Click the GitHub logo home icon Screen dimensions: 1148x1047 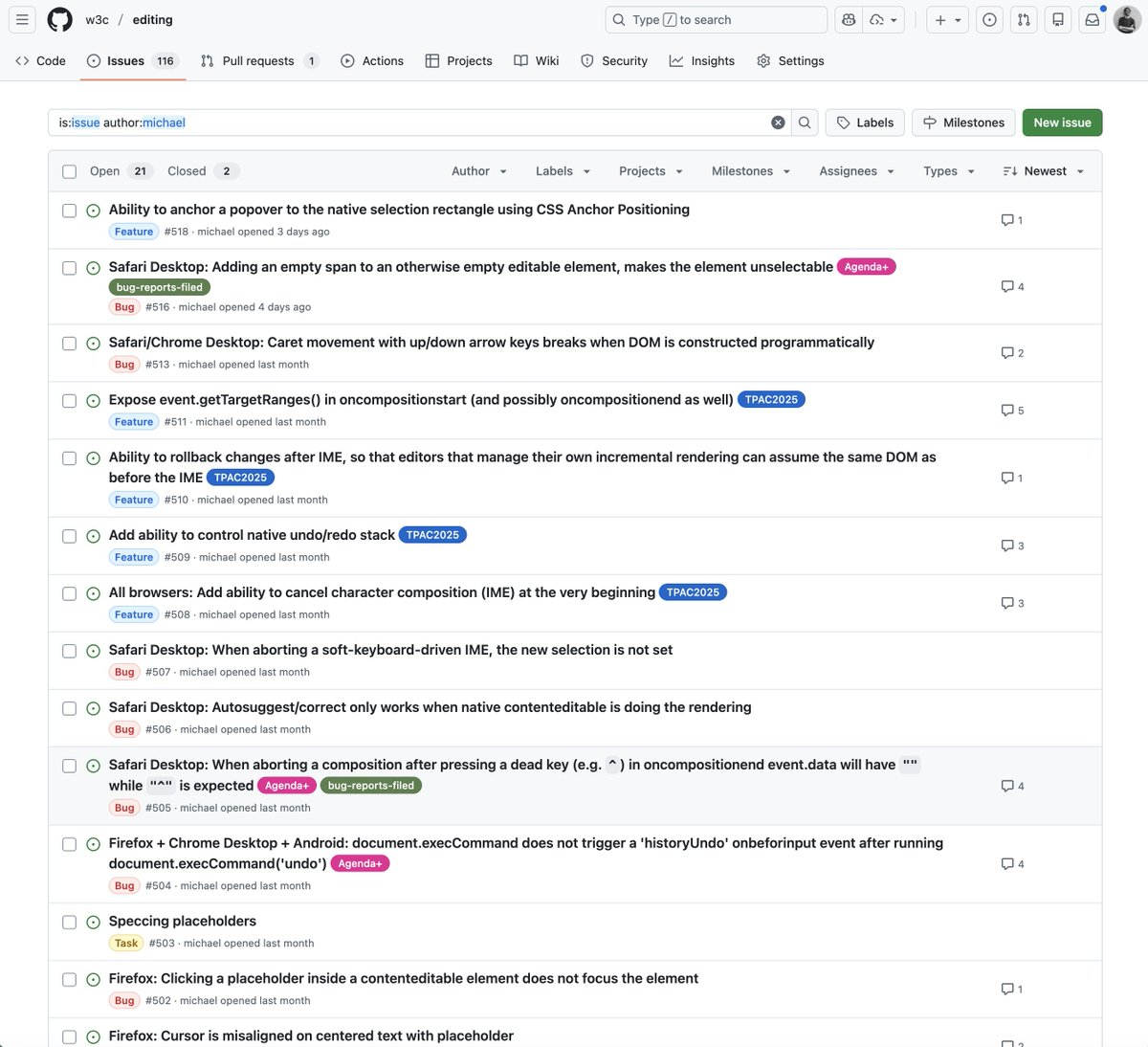pos(59,19)
